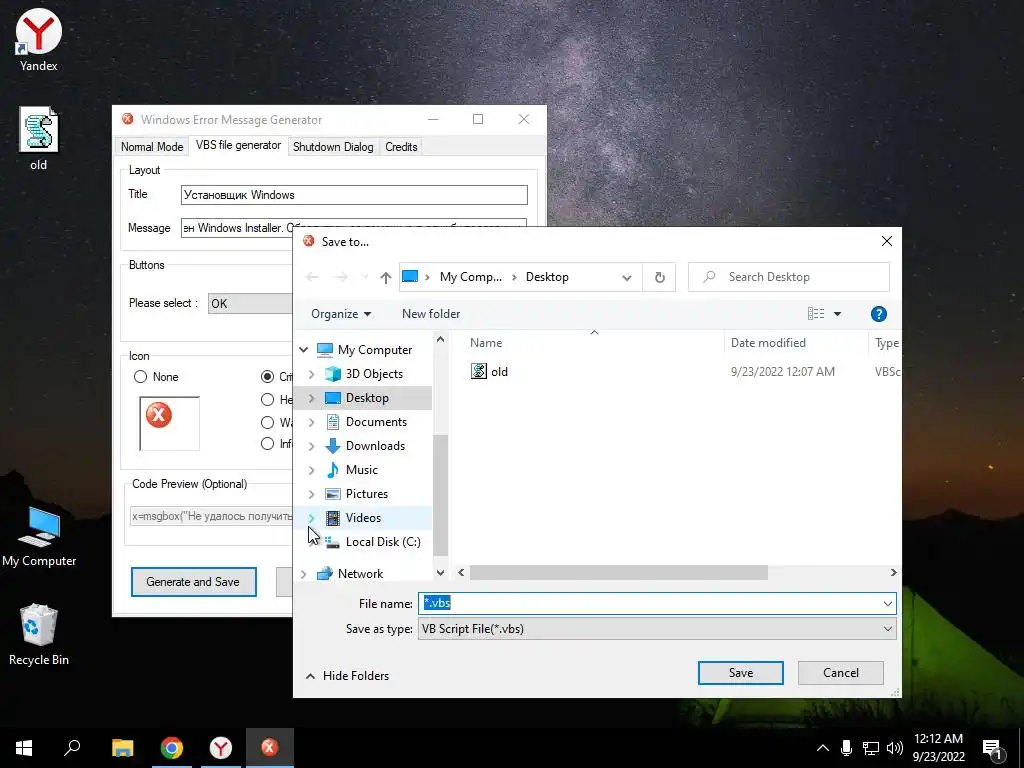Go up one folder level in Save dialog
1024x768 pixels.
click(385, 278)
